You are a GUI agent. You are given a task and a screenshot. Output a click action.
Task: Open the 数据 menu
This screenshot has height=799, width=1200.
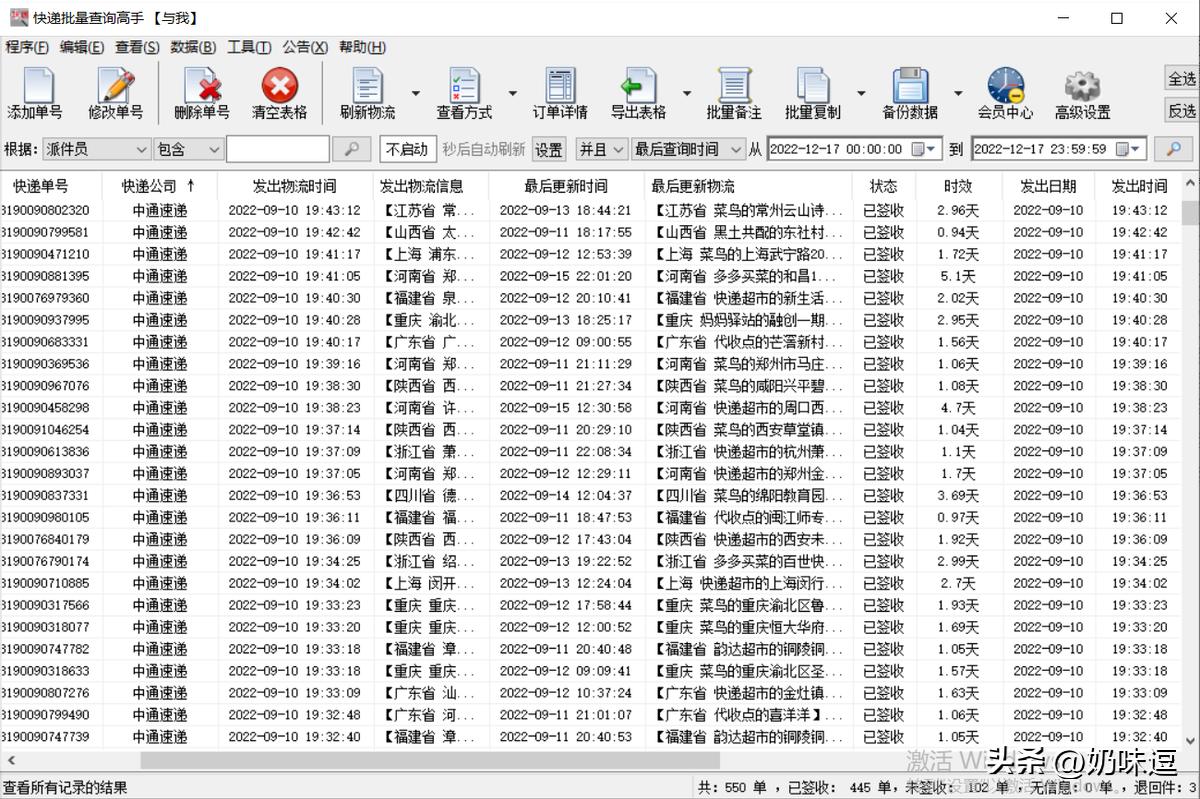[x=191, y=47]
